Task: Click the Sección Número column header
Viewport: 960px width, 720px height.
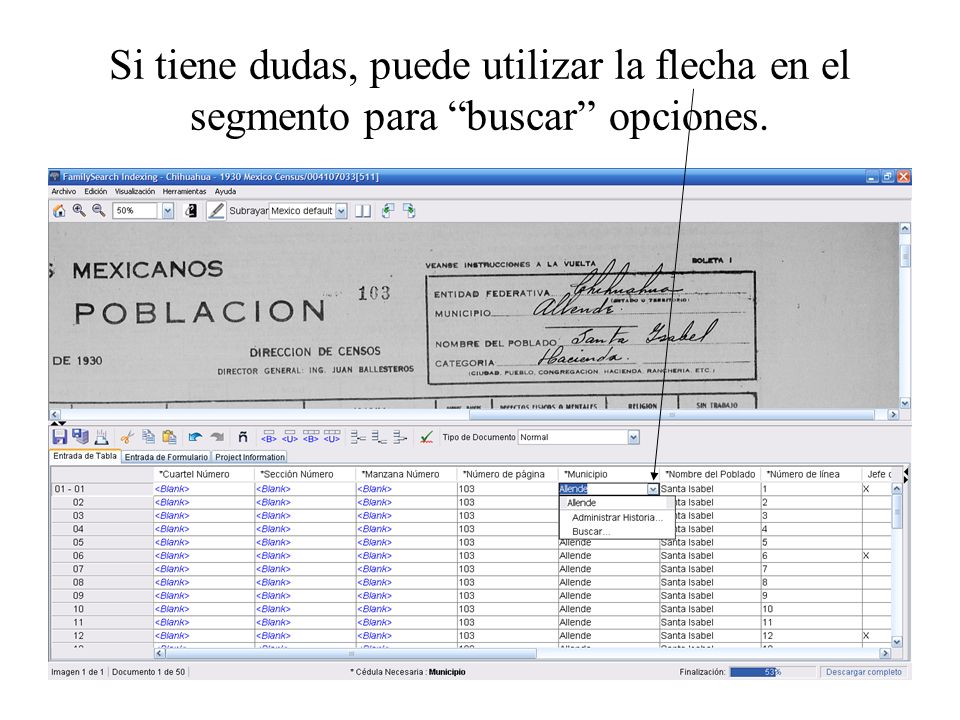Action: pyautogui.click(x=305, y=474)
